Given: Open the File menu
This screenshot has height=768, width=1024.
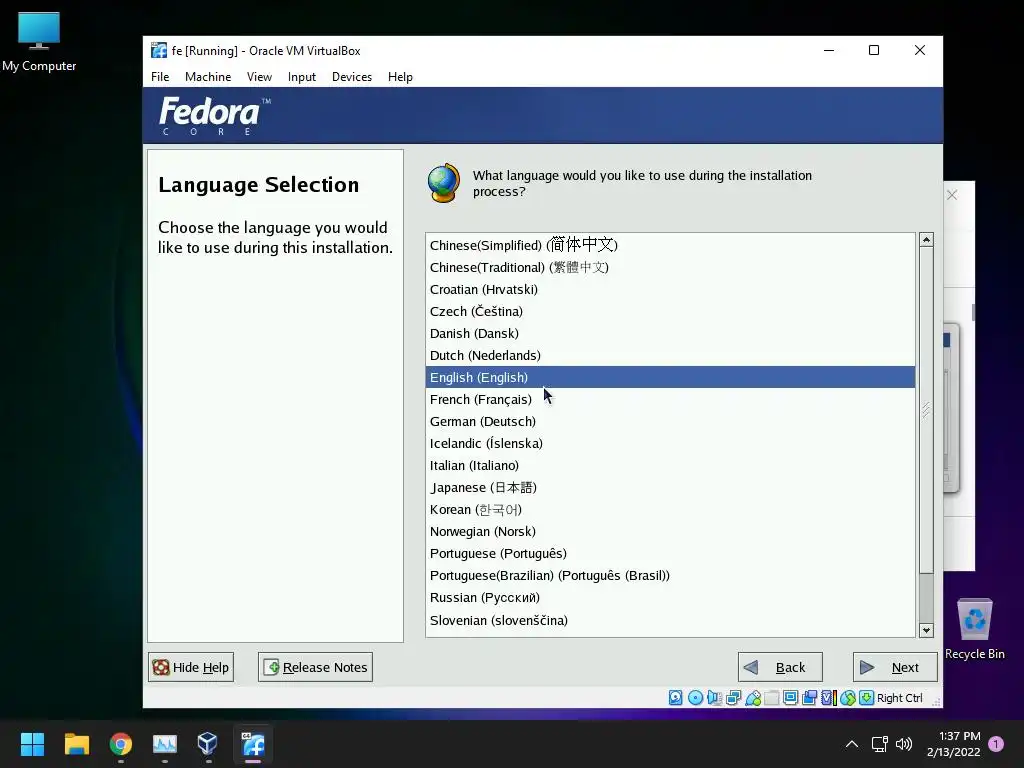Looking at the screenshot, I should point(160,77).
